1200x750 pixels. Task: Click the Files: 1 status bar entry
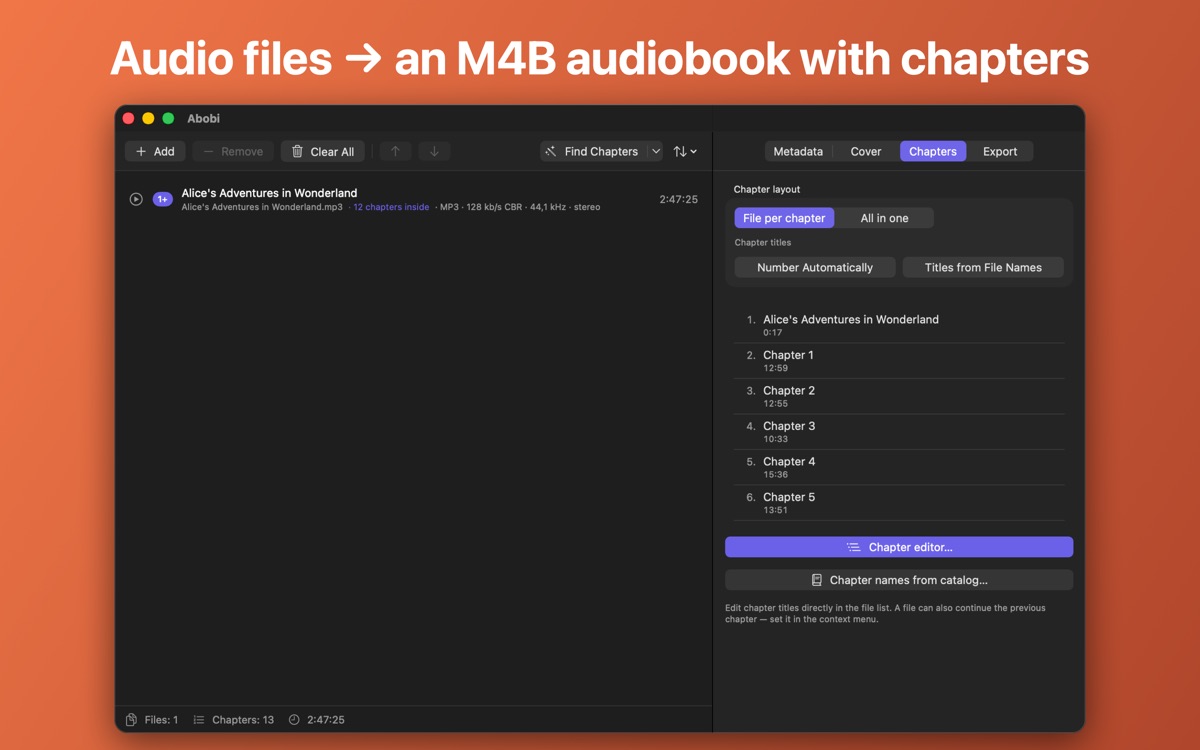point(152,720)
